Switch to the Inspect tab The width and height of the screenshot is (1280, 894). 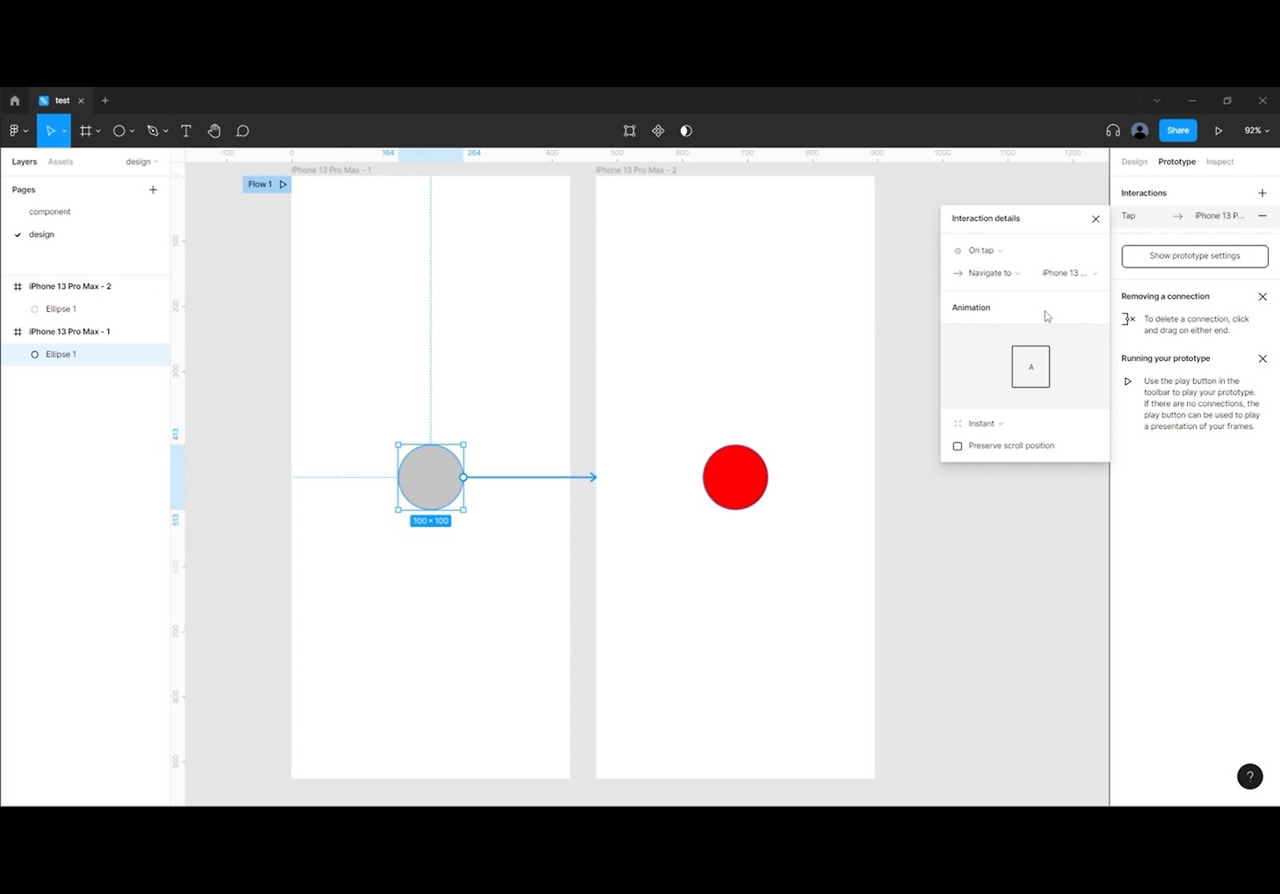tap(1220, 162)
